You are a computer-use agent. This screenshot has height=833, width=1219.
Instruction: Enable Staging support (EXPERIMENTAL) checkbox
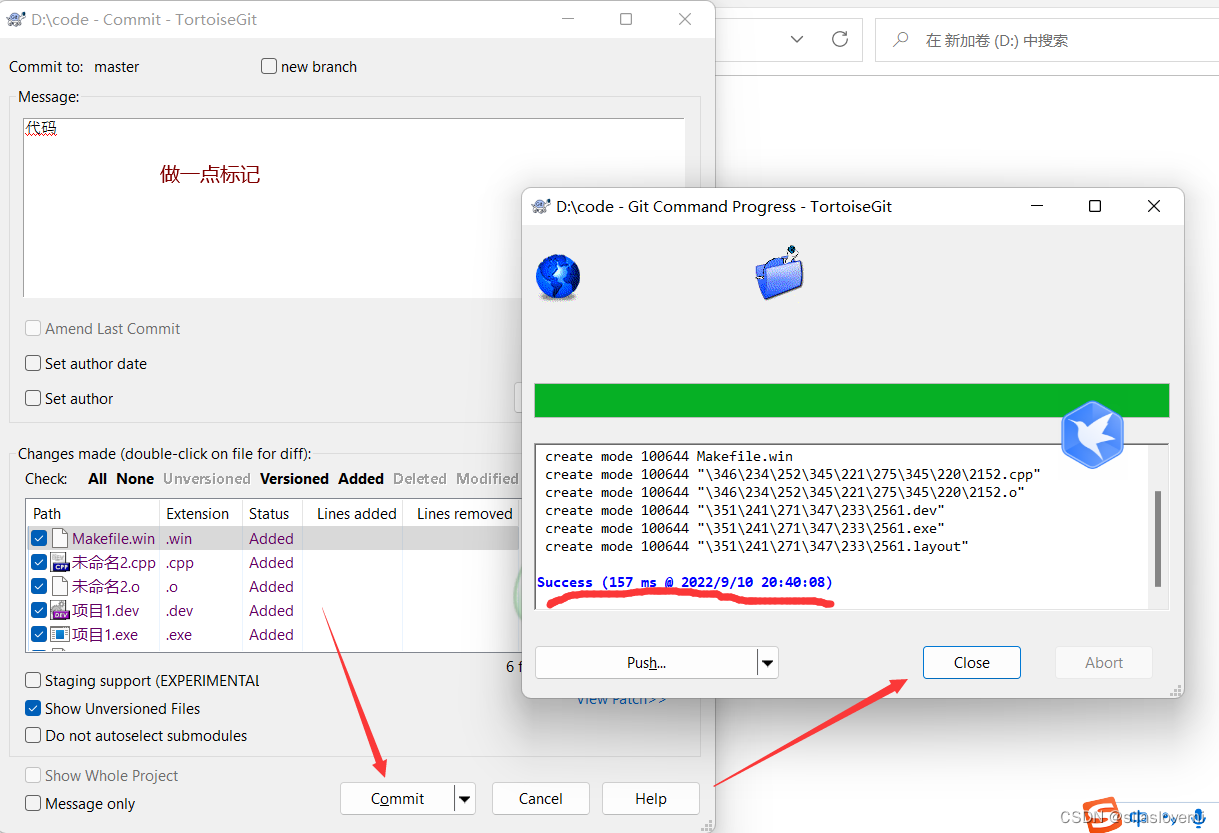pos(33,680)
